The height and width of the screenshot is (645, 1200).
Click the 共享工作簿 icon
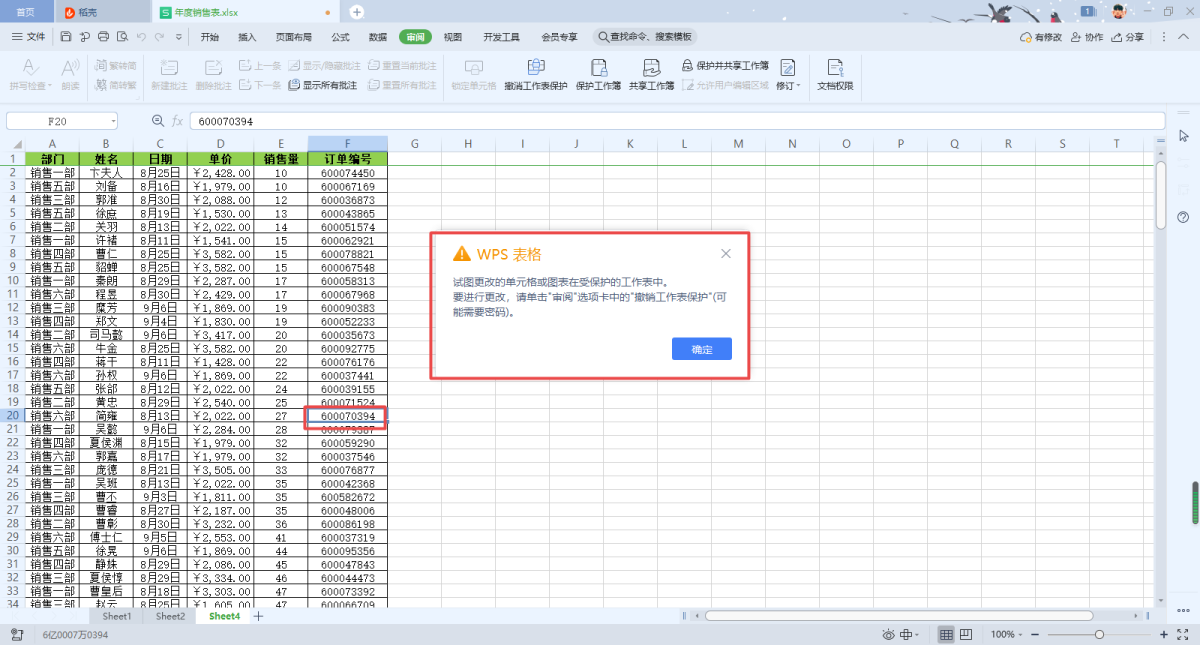(651, 69)
